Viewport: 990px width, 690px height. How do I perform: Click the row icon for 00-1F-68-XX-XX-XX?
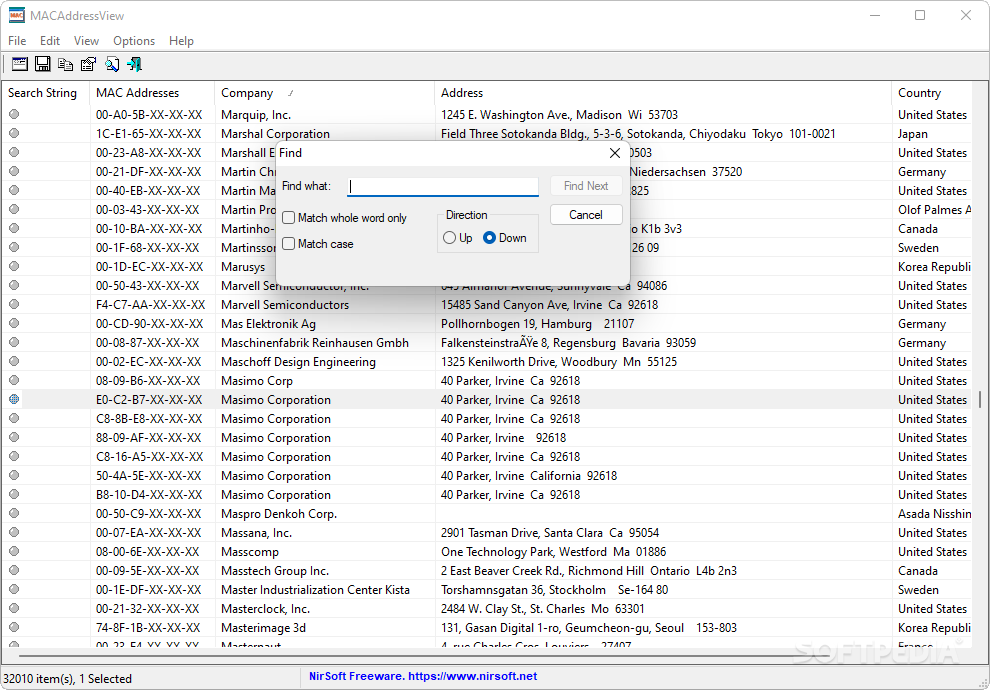coord(14,247)
